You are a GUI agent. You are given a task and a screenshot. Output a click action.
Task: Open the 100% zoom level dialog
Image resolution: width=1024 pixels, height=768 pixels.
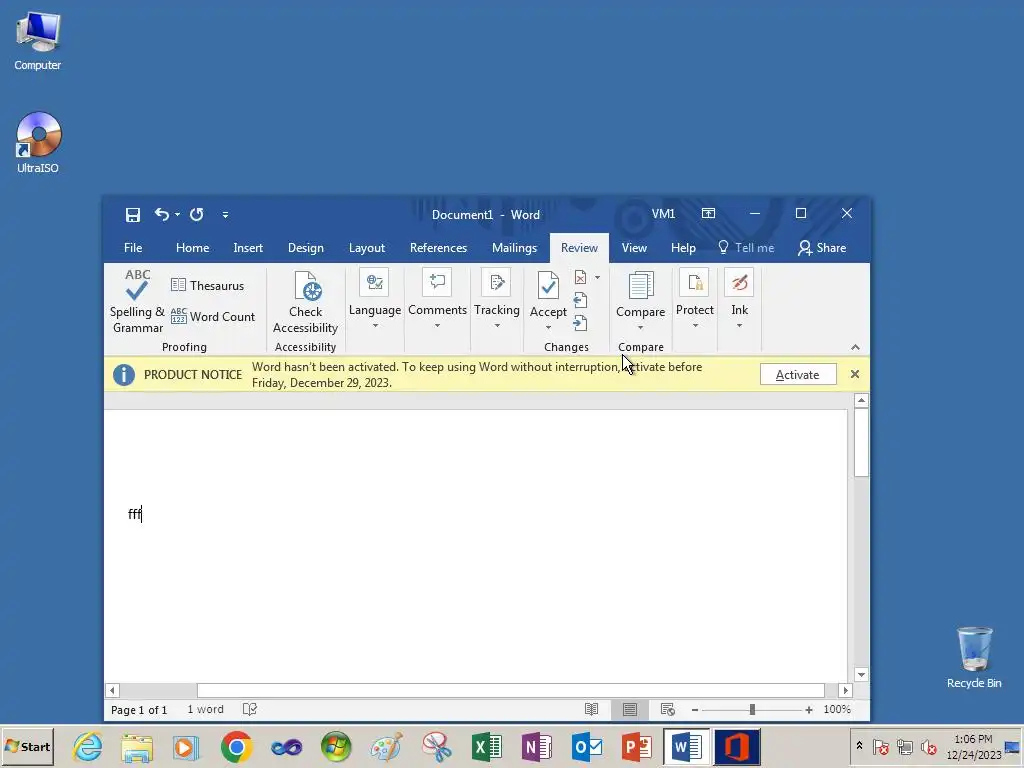(837, 709)
